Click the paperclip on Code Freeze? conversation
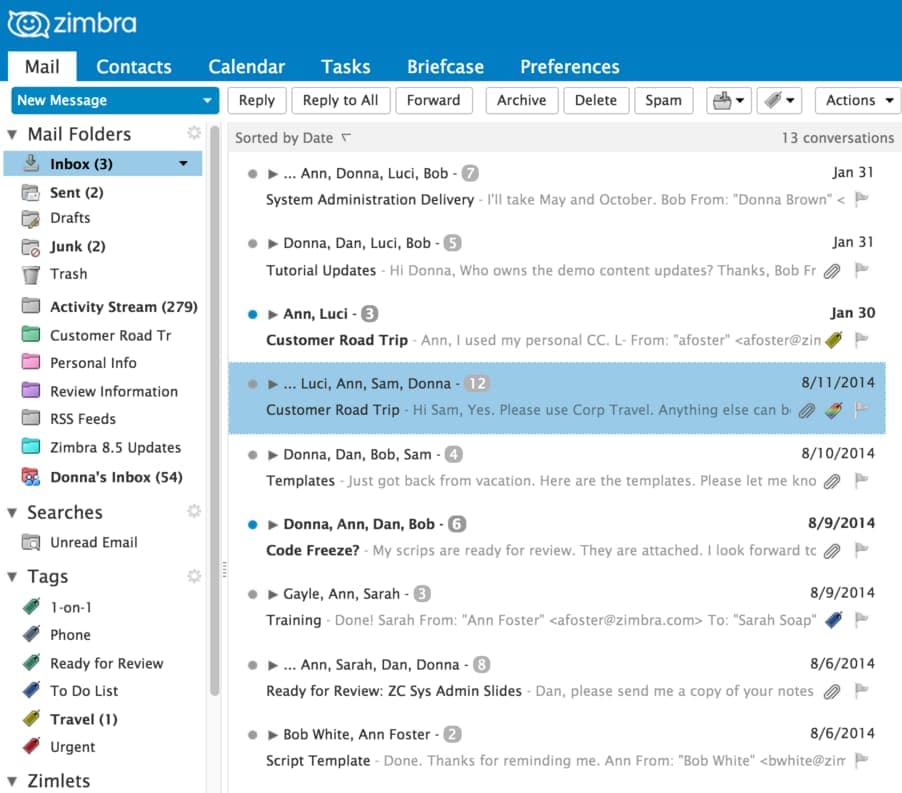 (x=831, y=551)
